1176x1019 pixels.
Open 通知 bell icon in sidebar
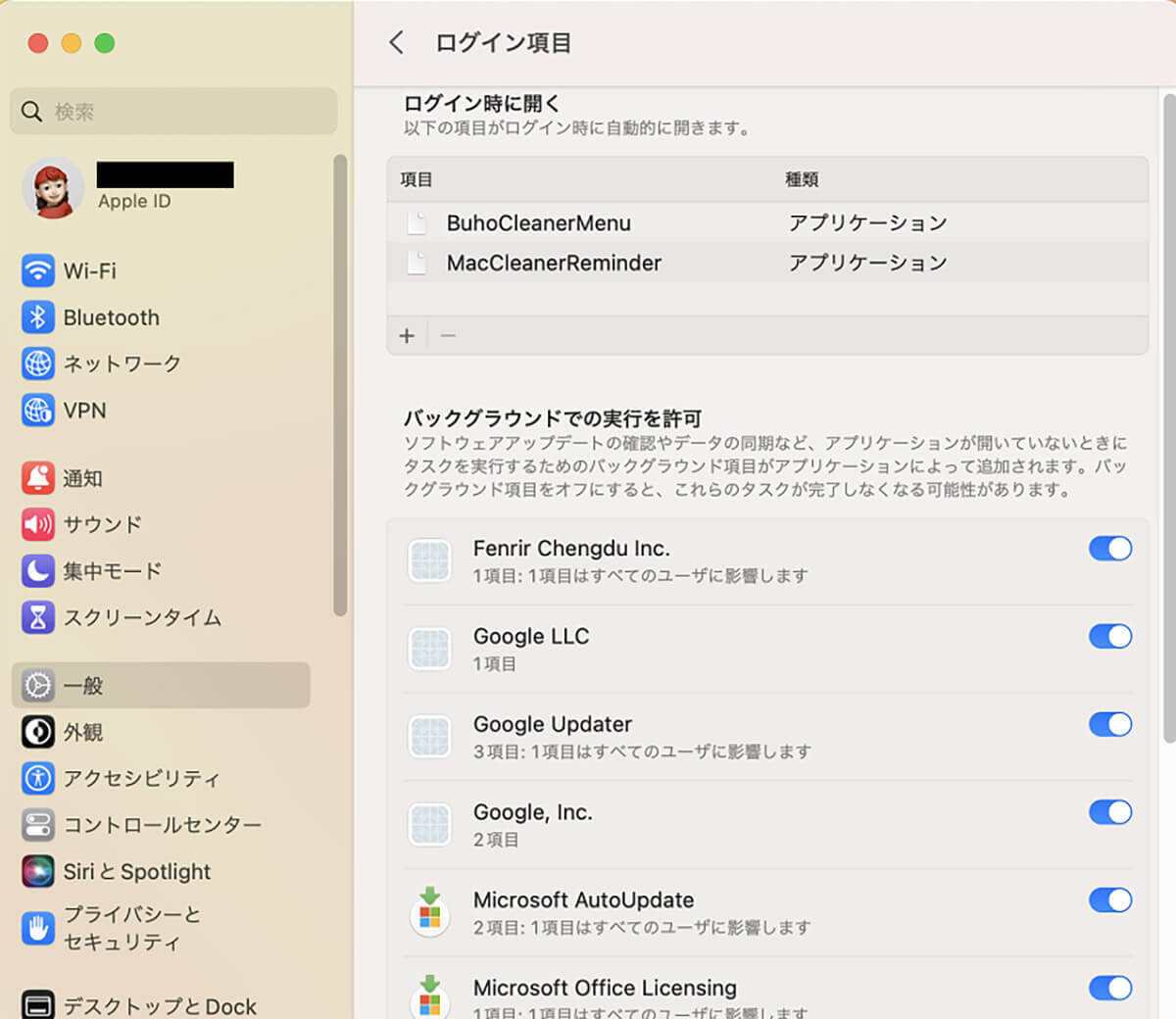point(37,478)
